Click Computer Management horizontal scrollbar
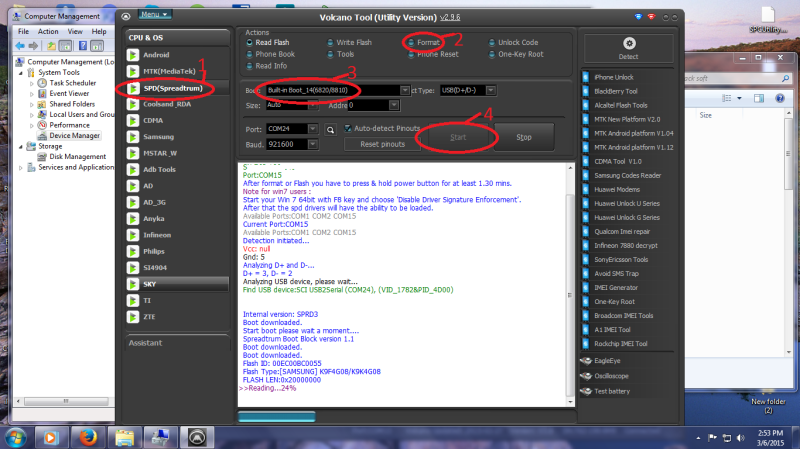The height and width of the screenshot is (449, 800). (65, 402)
